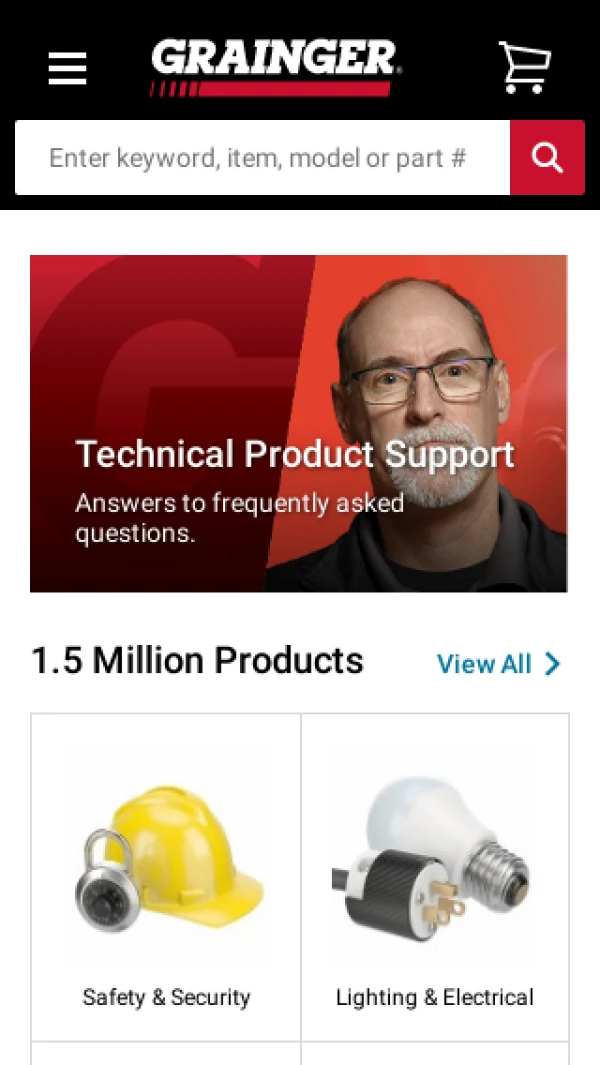Open the View All products link

pos(499,664)
